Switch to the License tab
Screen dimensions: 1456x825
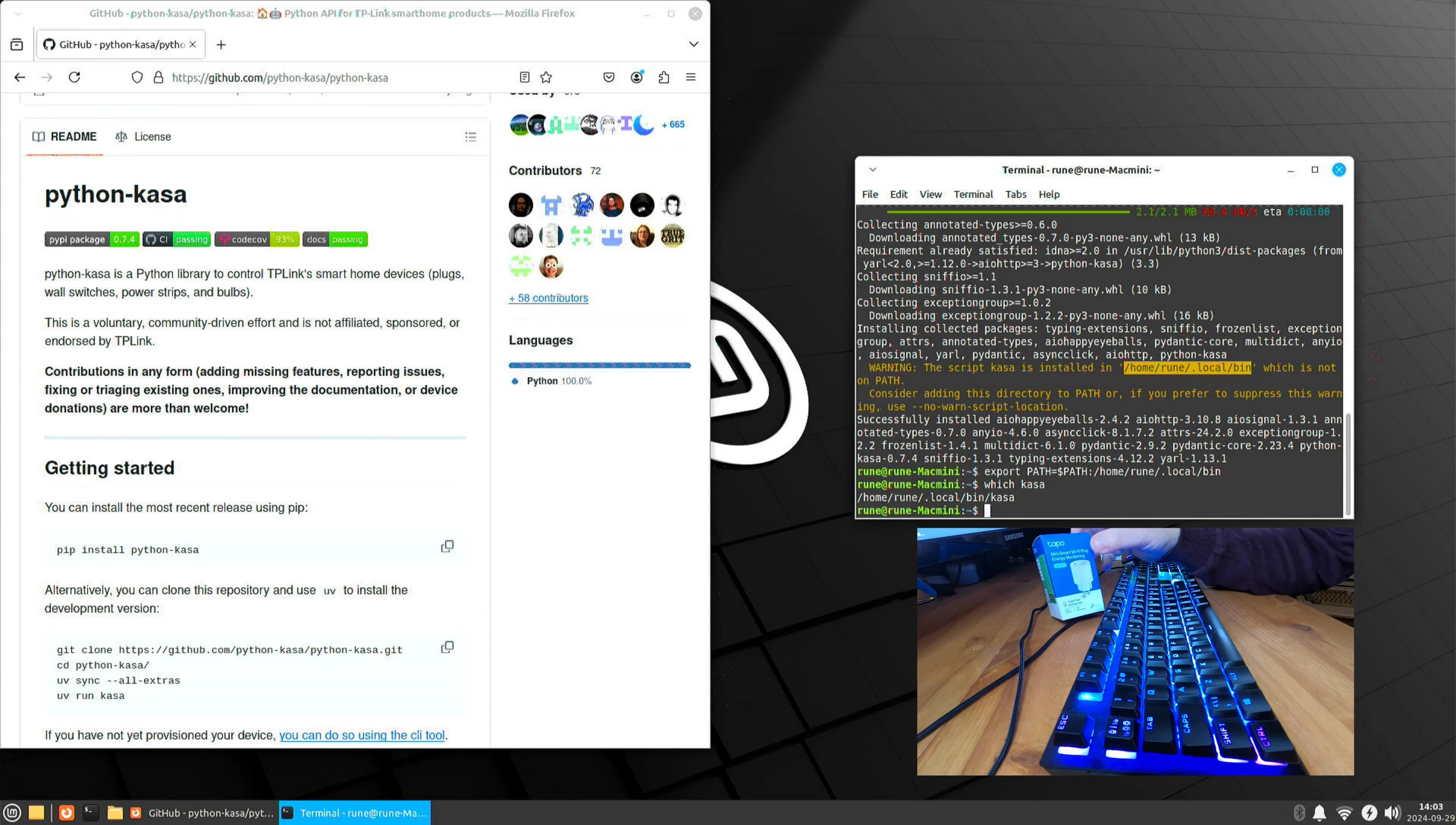point(143,136)
